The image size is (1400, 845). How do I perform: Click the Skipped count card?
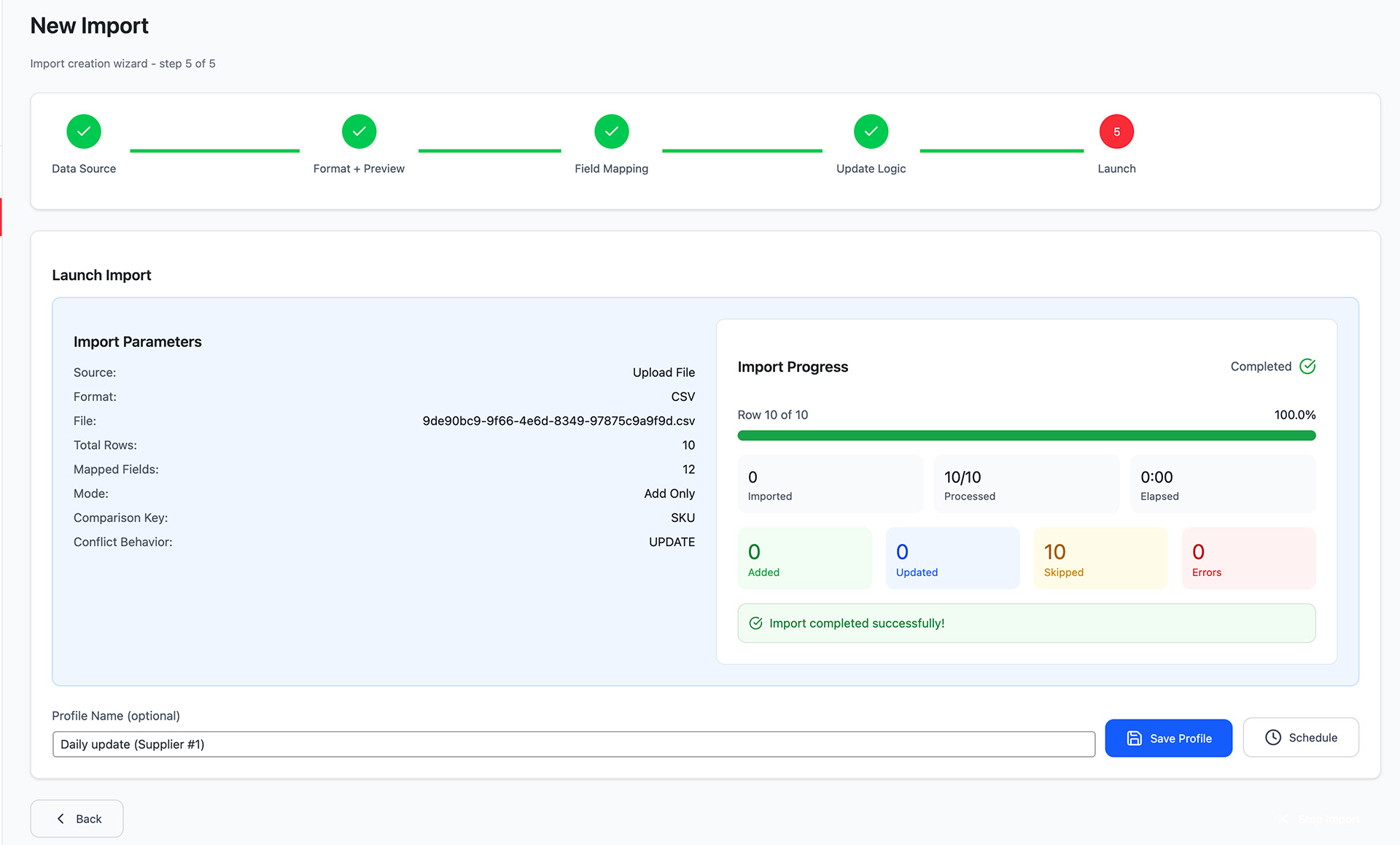point(1100,558)
